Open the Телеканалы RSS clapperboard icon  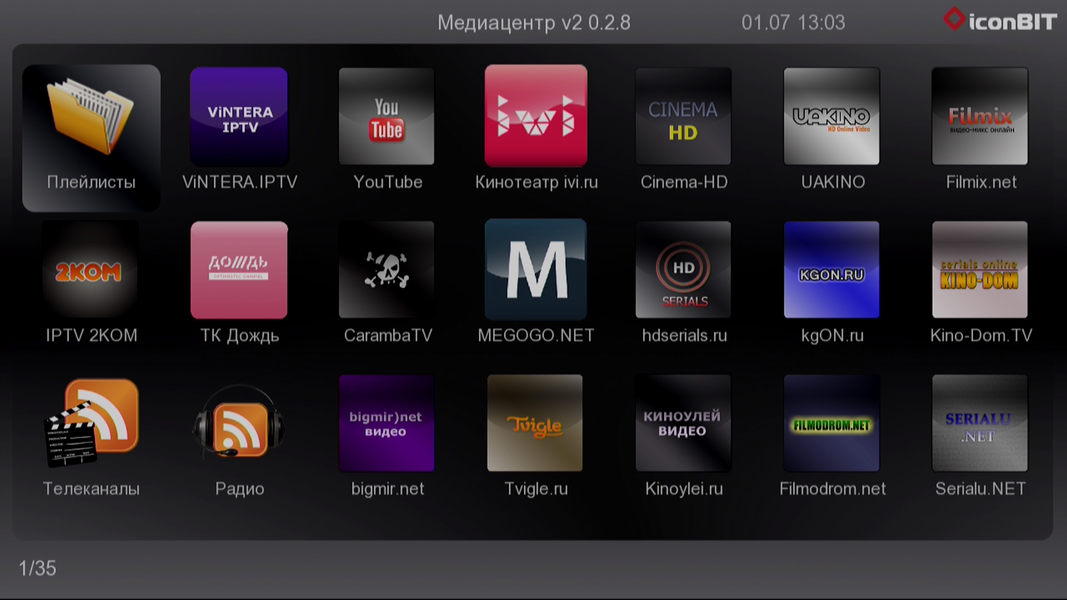91,423
